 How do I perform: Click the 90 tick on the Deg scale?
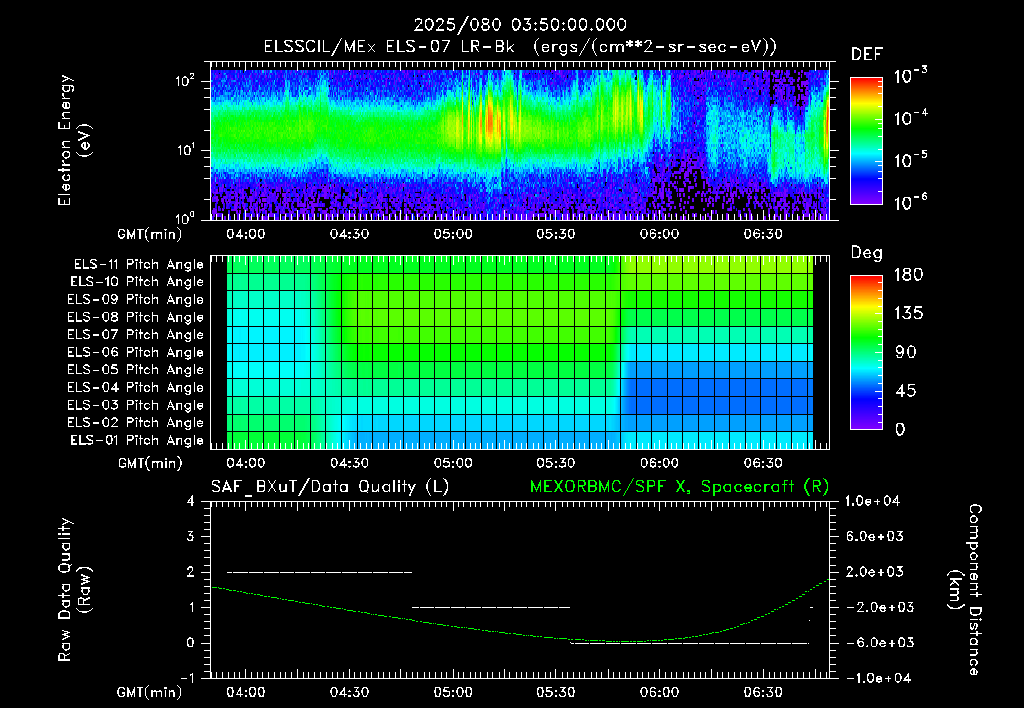[906, 352]
